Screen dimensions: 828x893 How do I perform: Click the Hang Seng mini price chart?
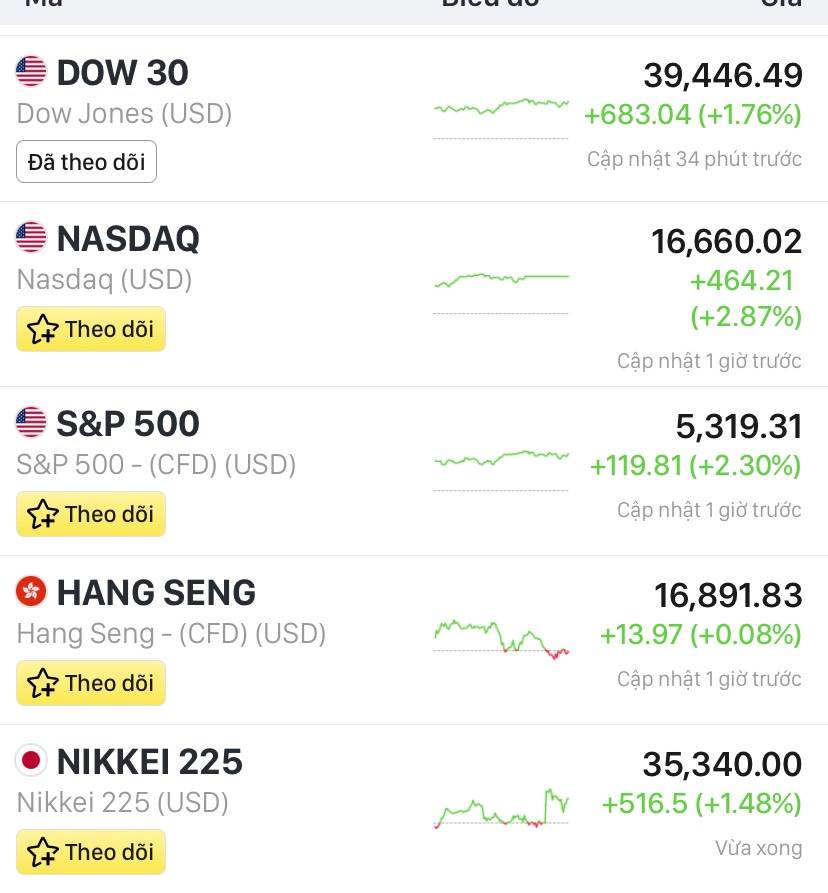pos(501,638)
